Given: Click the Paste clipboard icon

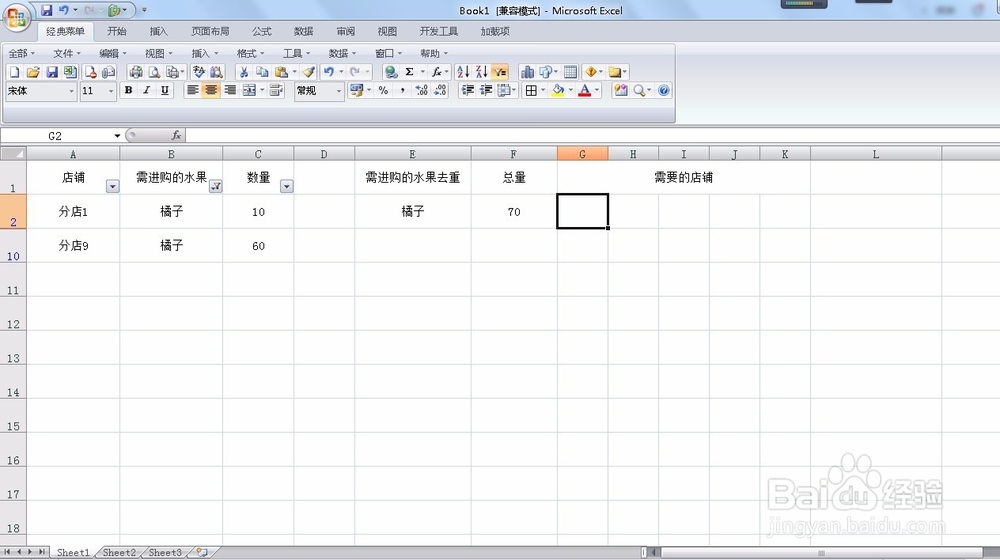Looking at the screenshot, I should pyautogui.click(x=281, y=72).
